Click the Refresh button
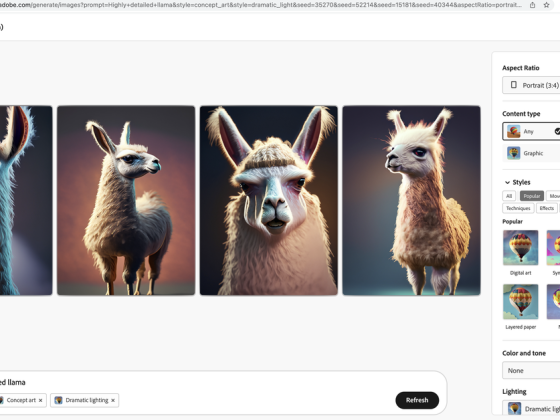This screenshot has height=420, width=560. tap(417, 400)
